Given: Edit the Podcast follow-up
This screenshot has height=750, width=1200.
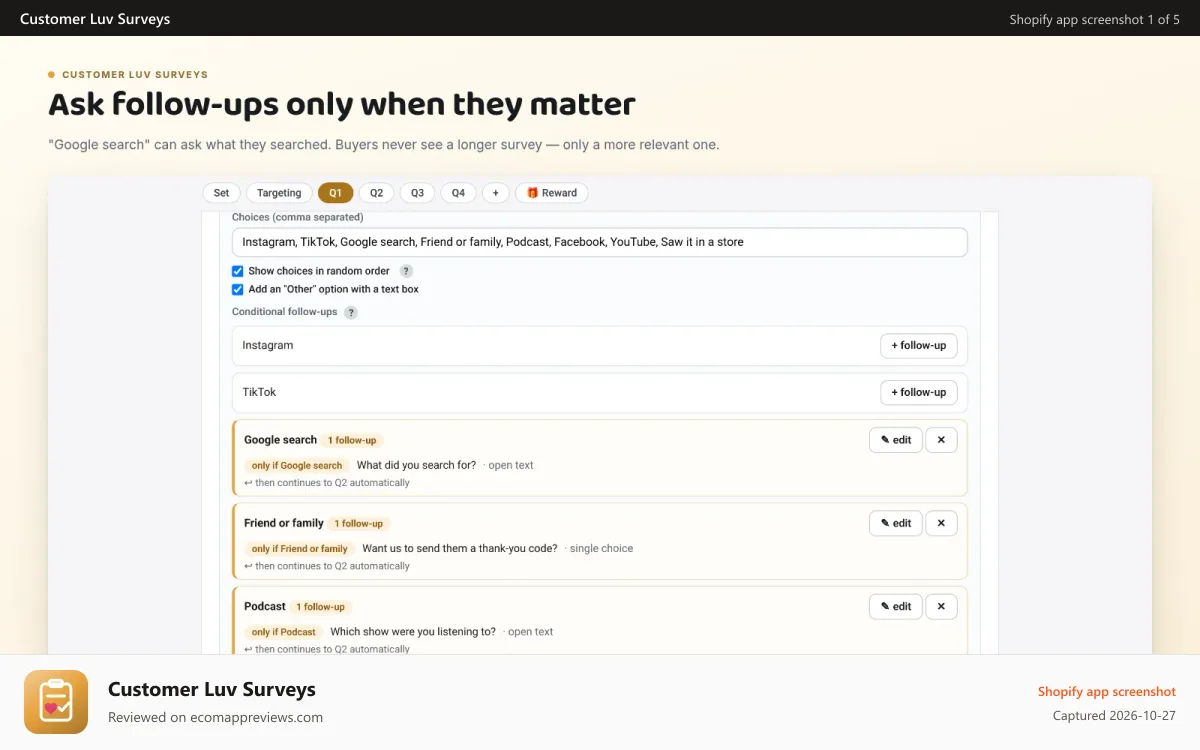Looking at the screenshot, I should (896, 606).
